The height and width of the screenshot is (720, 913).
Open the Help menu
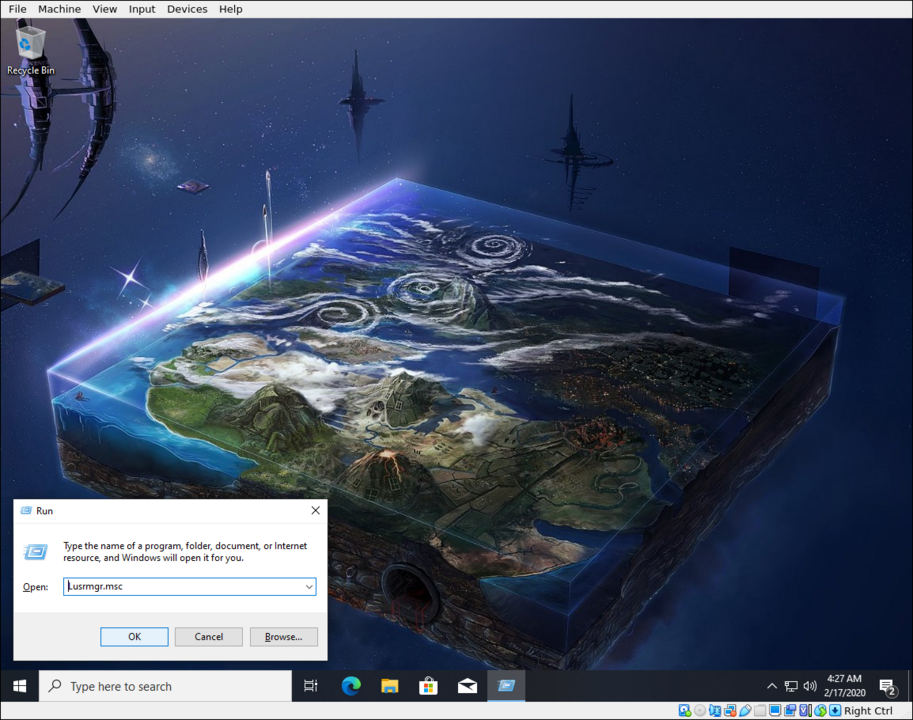tap(231, 9)
